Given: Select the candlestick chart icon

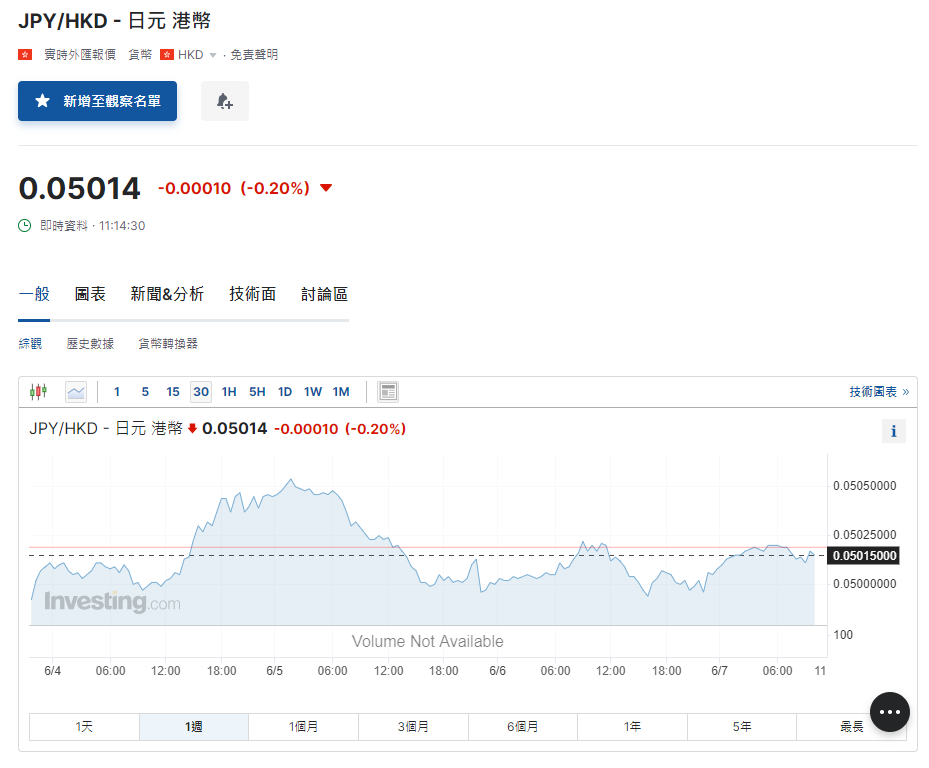Looking at the screenshot, I should [x=38, y=391].
